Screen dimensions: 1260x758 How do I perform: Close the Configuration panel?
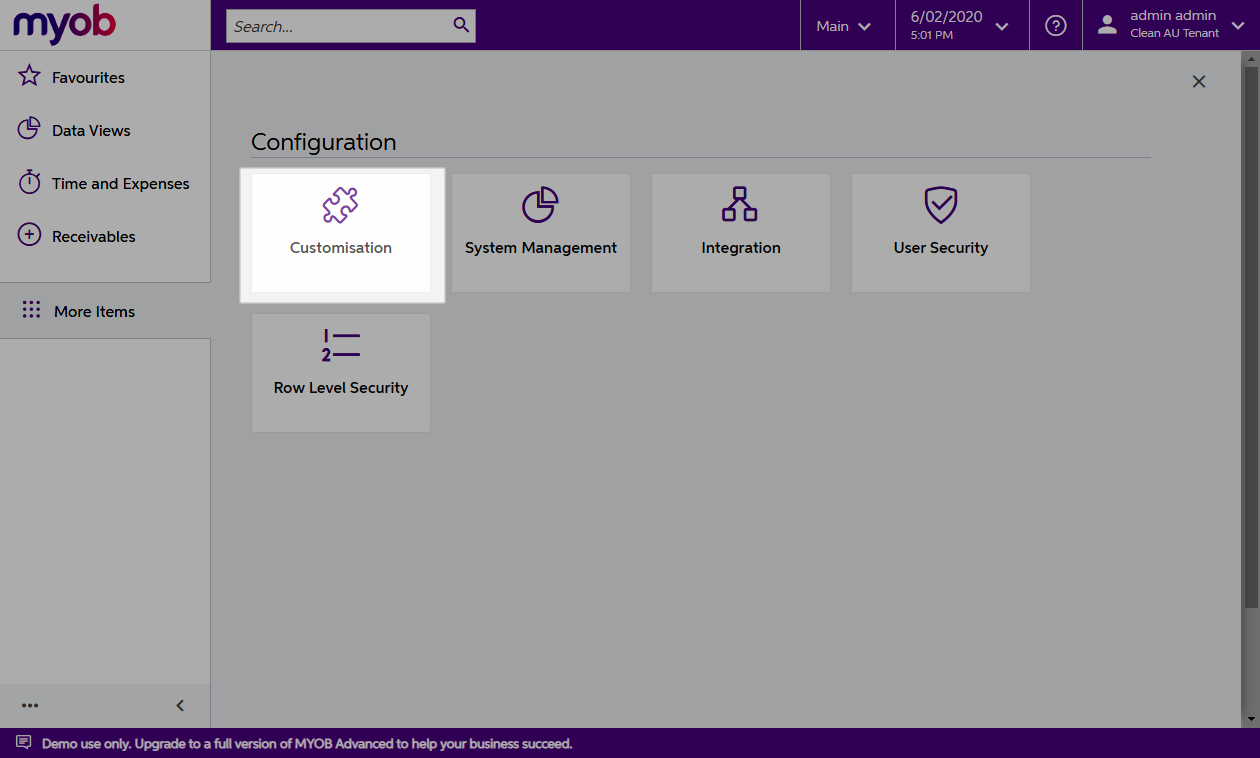[x=1199, y=82]
